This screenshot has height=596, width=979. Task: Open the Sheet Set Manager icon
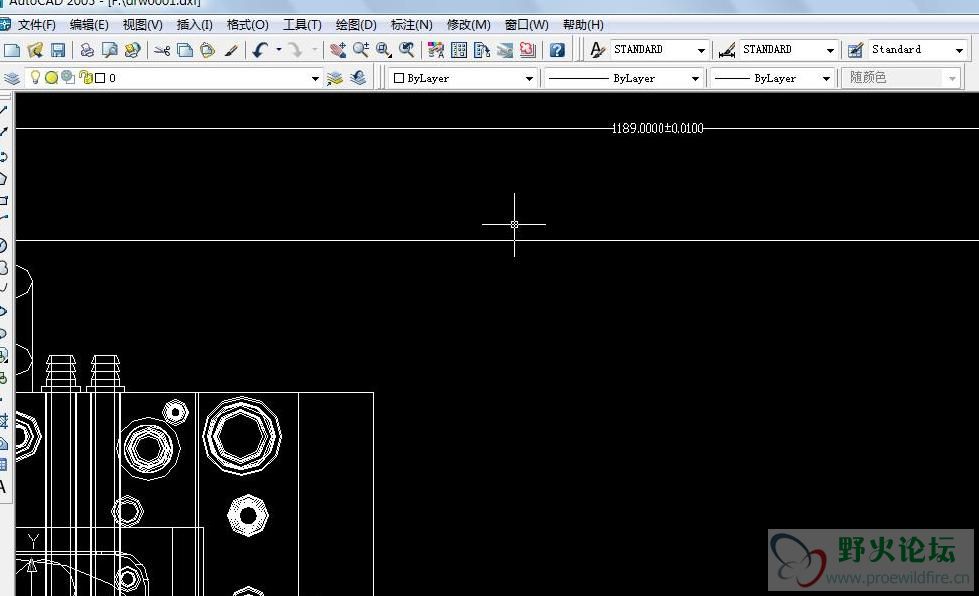504,50
